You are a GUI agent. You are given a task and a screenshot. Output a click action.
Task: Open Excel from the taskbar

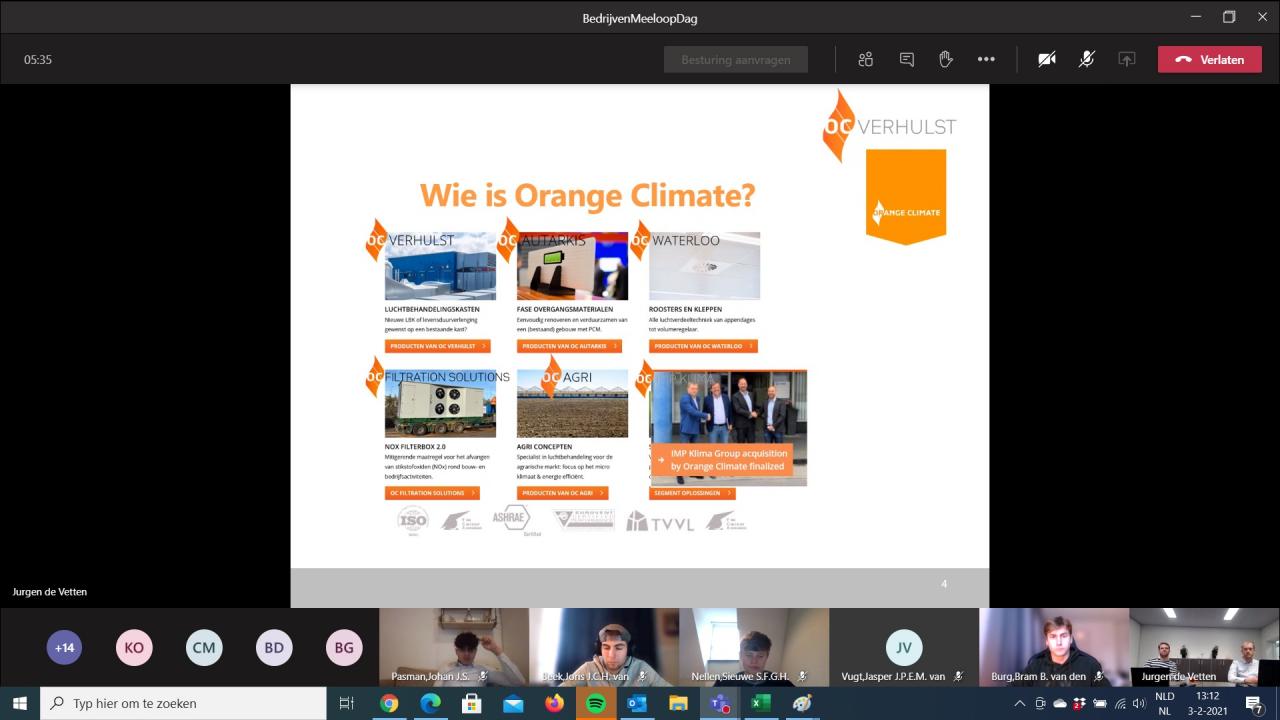click(x=759, y=703)
